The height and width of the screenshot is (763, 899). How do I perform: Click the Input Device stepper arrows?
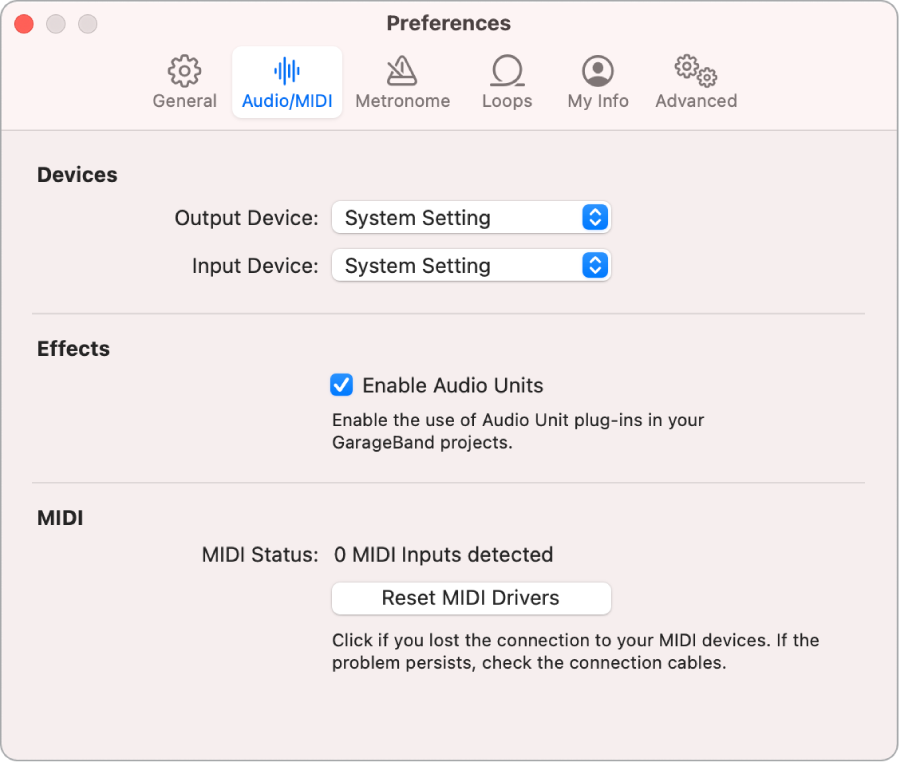click(x=597, y=265)
